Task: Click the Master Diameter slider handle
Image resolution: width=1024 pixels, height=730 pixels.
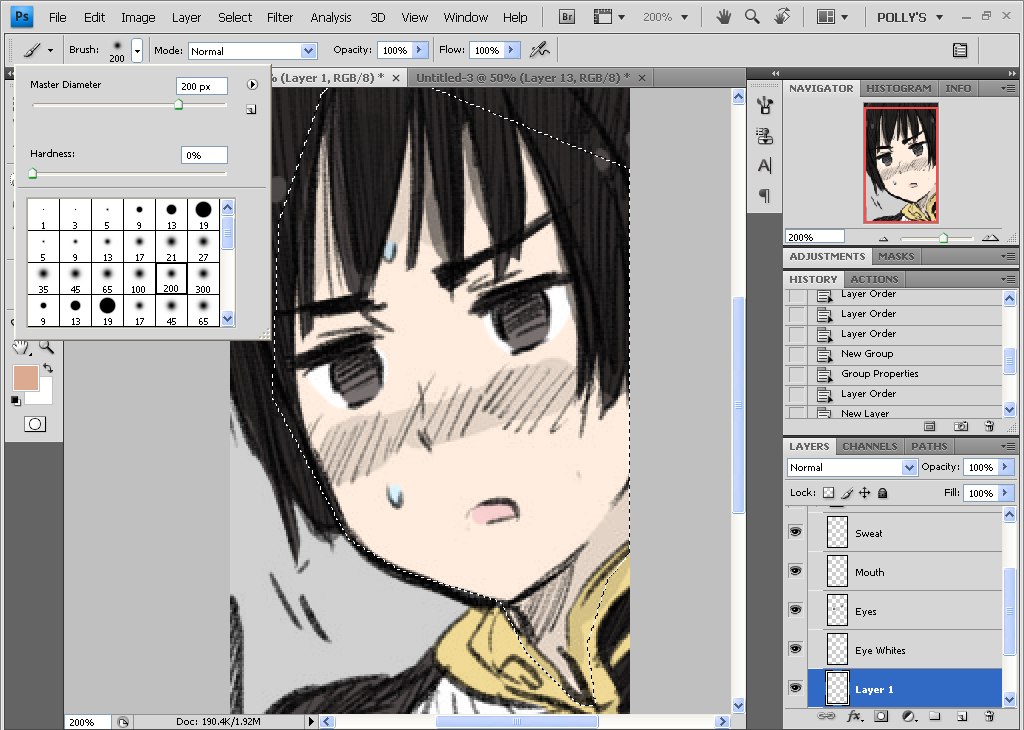Action: click(x=178, y=104)
